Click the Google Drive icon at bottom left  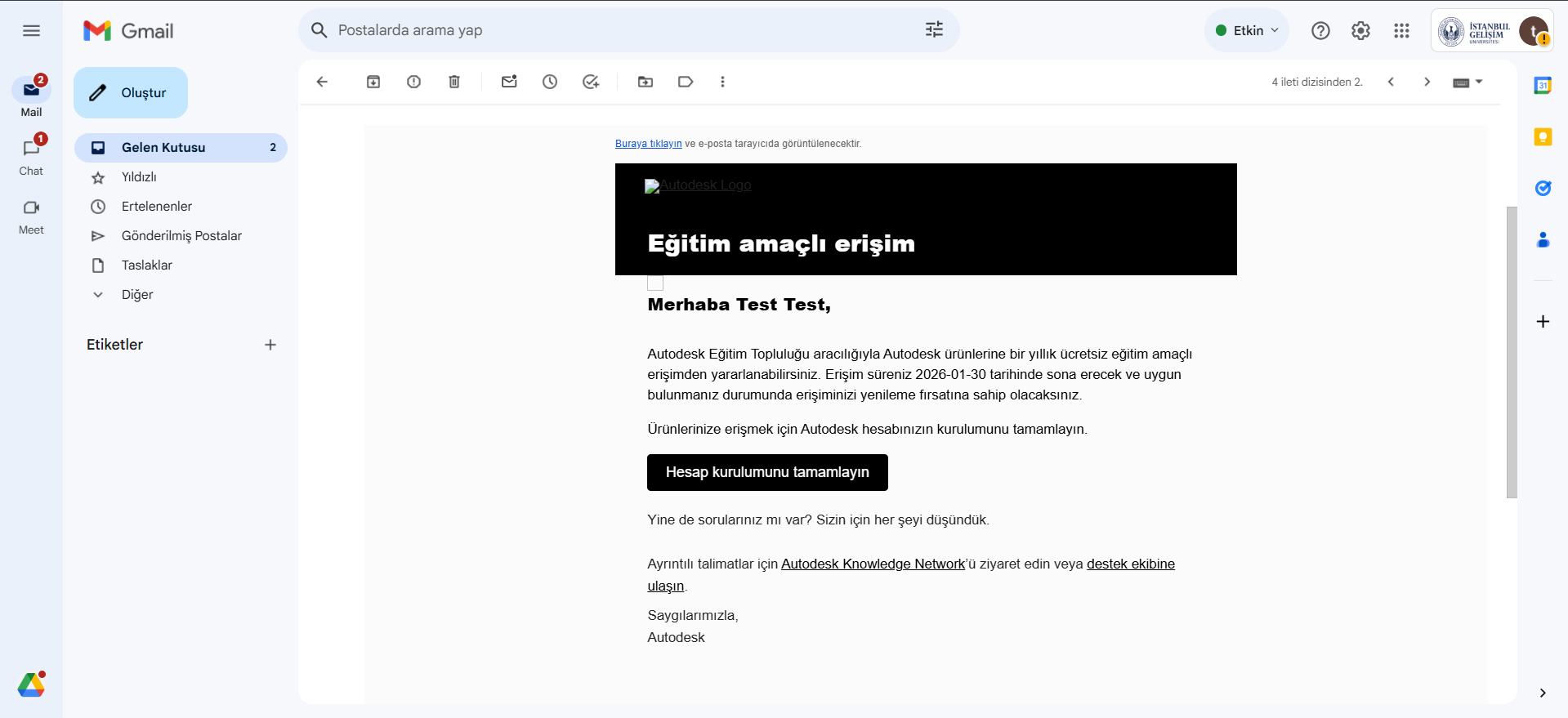(x=31, y=685)
